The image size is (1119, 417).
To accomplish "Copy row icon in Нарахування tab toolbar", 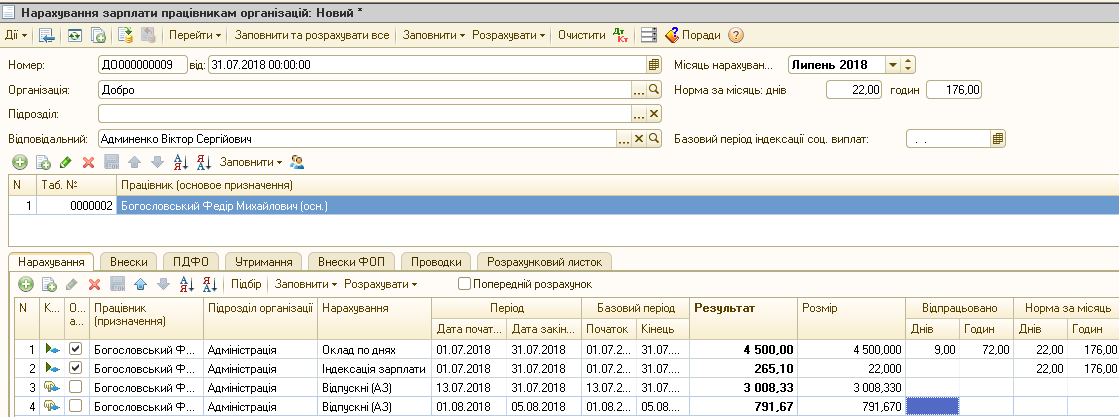I will coord(49,284).
